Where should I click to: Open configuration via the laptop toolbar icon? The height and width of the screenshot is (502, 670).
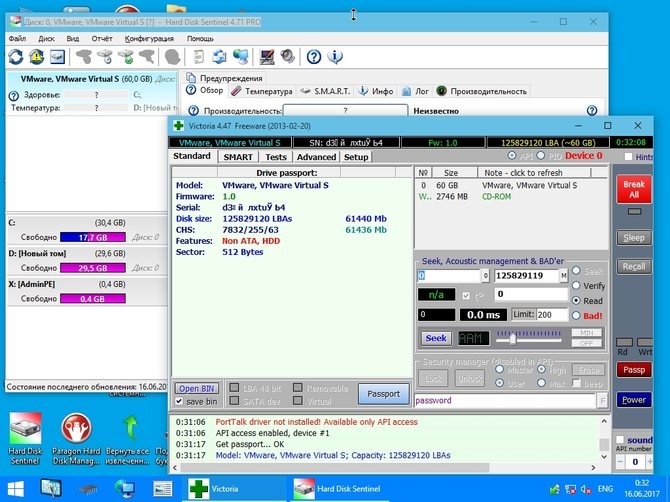(x=267, y=57)
